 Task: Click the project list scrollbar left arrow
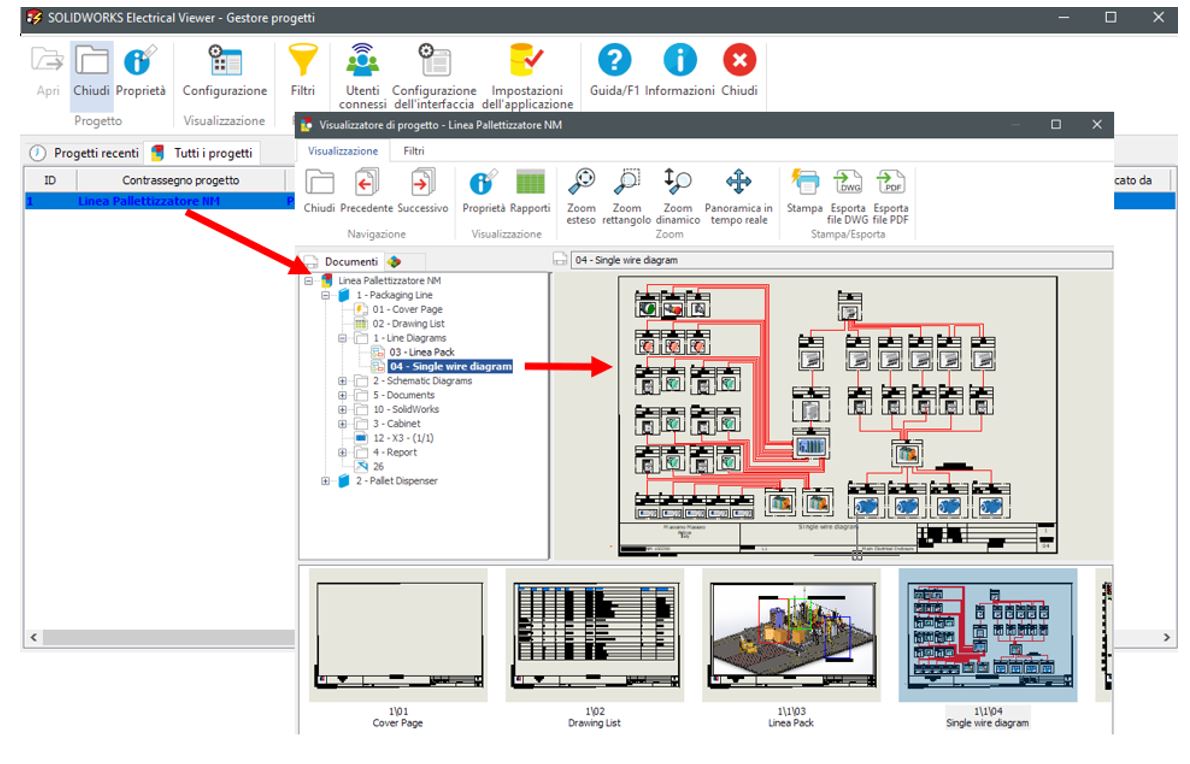pyautogui.click(x=33, y=637)
